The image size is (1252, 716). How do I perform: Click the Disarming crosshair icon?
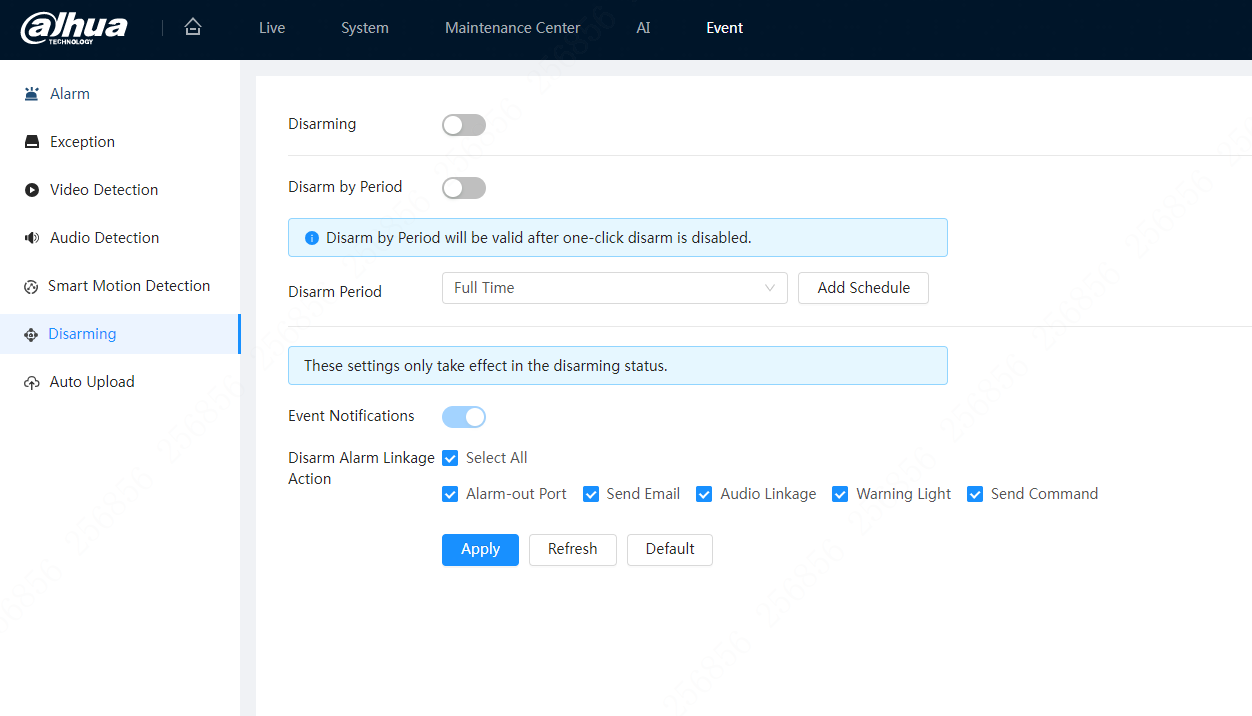tap(31, 333)
